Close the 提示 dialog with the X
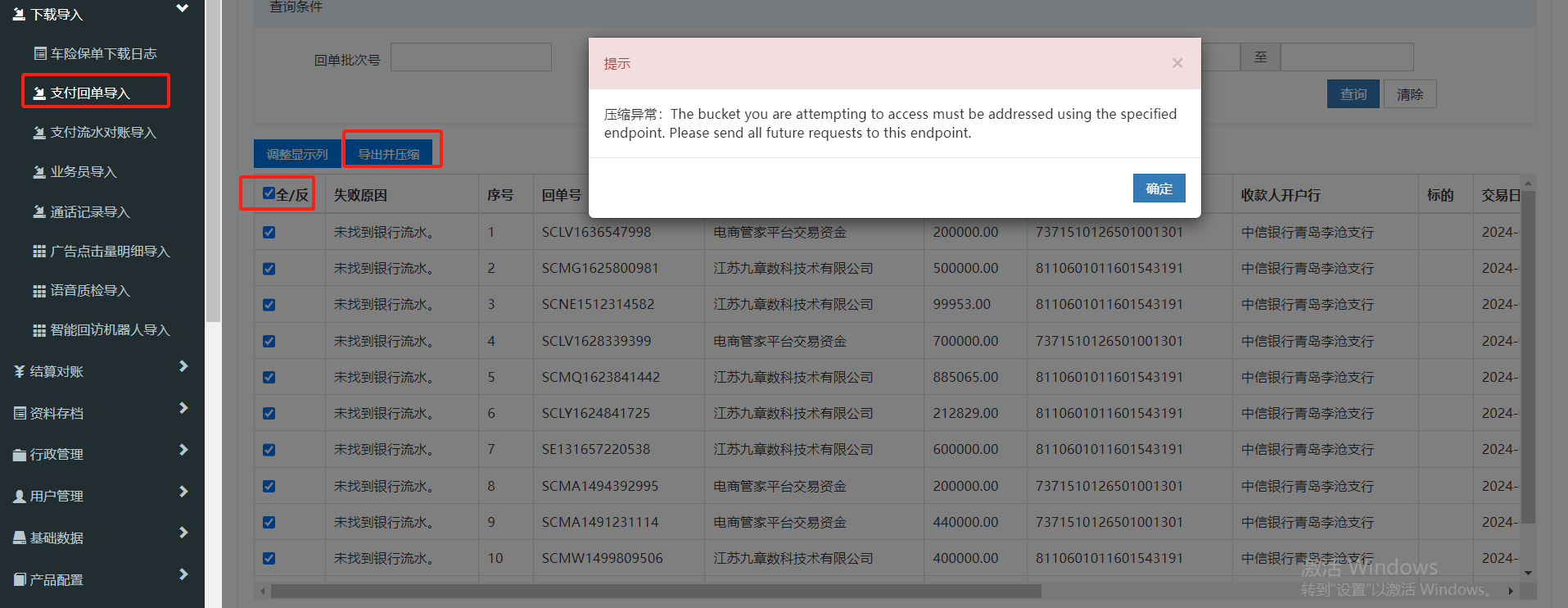This screenshot has height=608, width=1568. 1177,63
